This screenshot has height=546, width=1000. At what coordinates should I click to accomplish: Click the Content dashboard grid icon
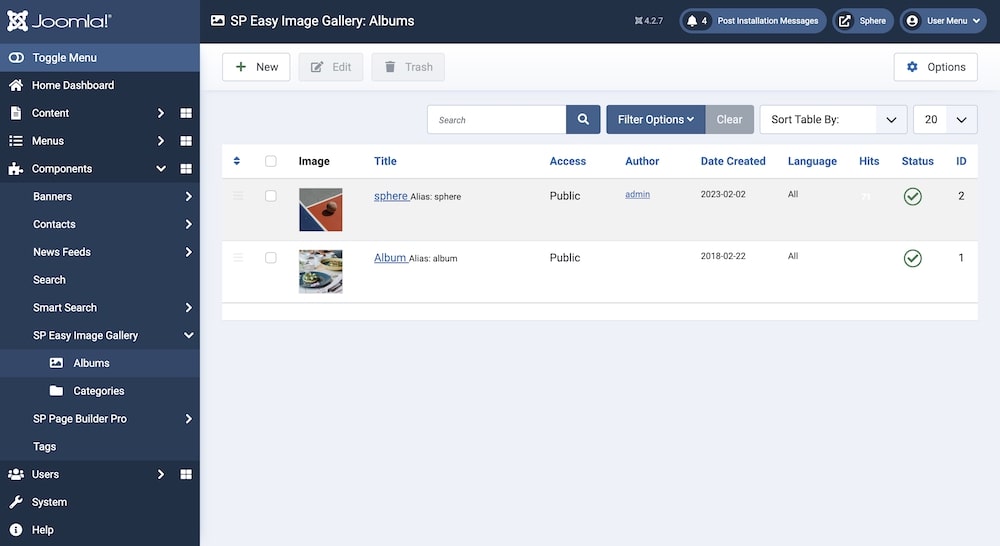(x=186, y=113)
